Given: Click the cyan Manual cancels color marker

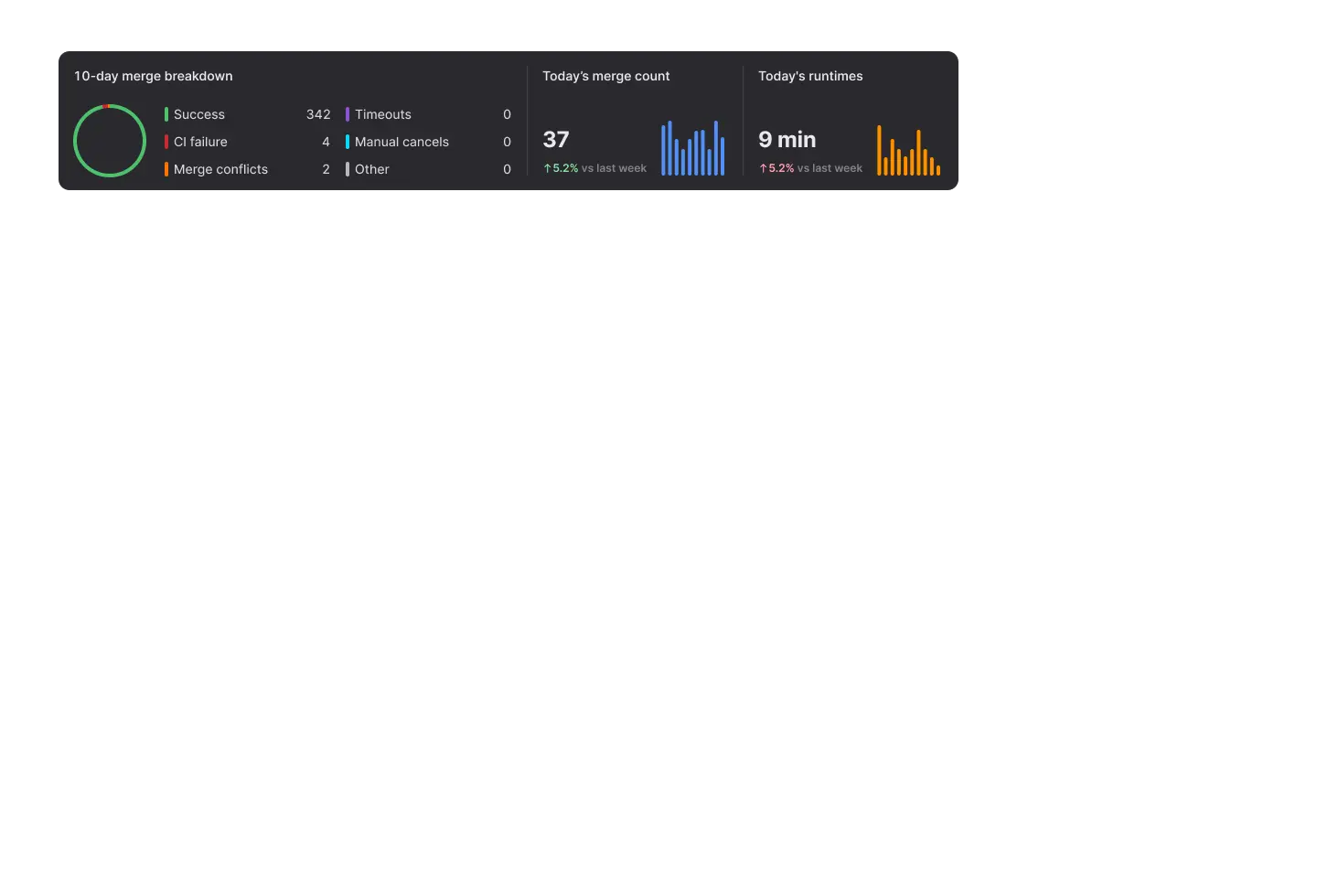Looking at the screenshot, I should [348, 142].
